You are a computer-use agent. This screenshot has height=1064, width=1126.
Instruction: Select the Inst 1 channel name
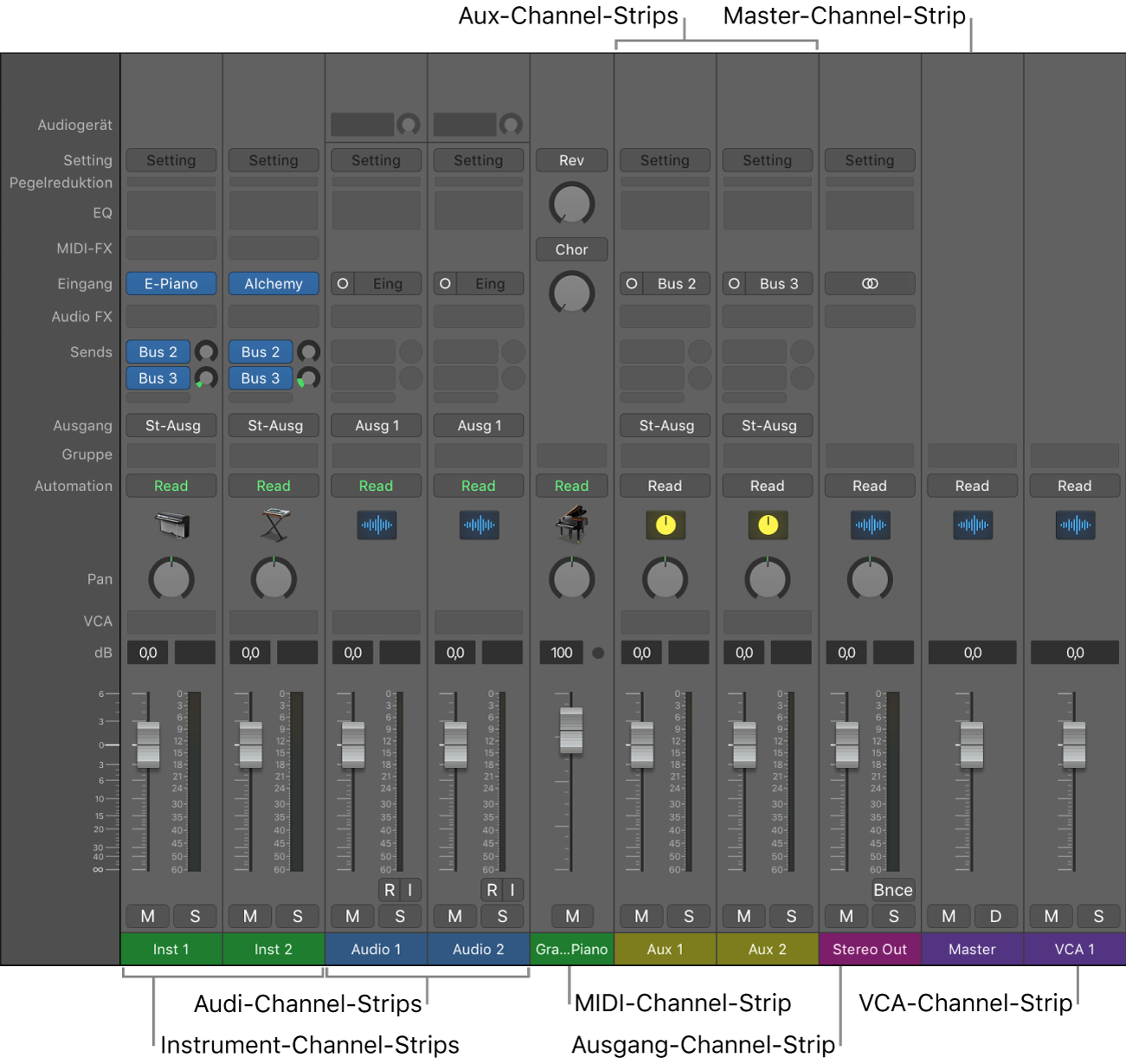click(171, 949)
